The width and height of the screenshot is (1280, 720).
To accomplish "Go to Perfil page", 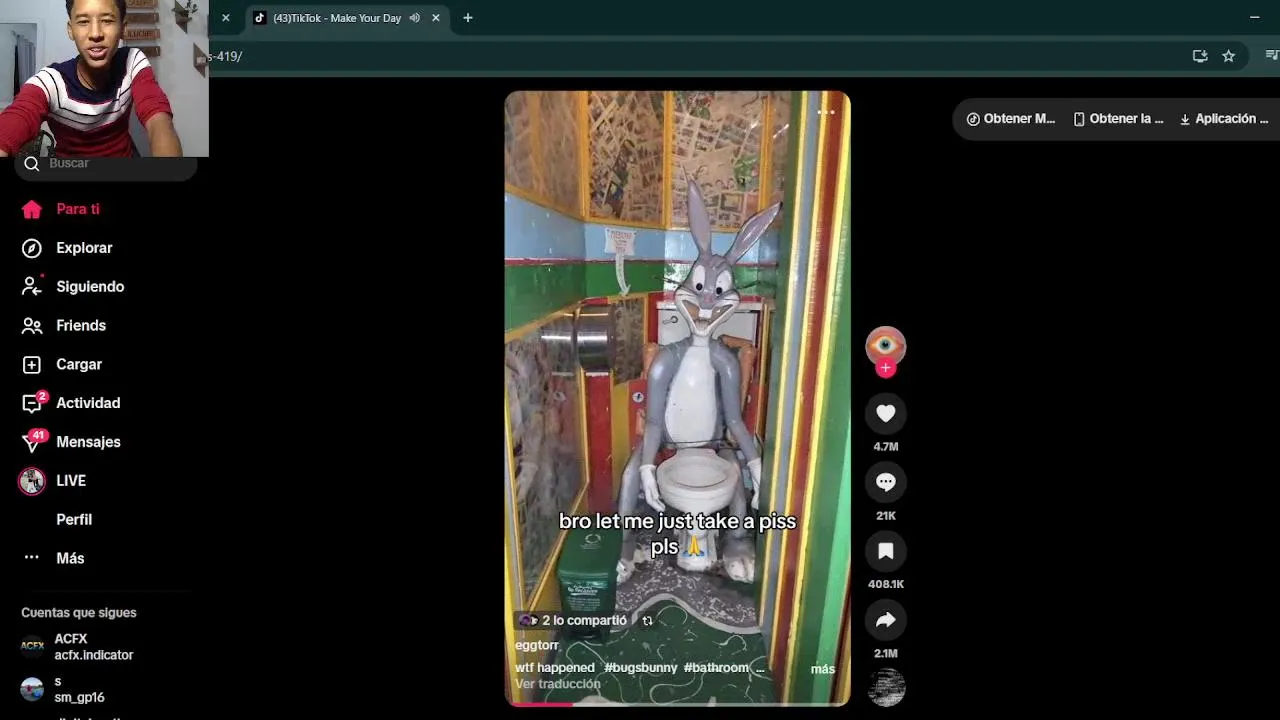I will coord(74,519).
